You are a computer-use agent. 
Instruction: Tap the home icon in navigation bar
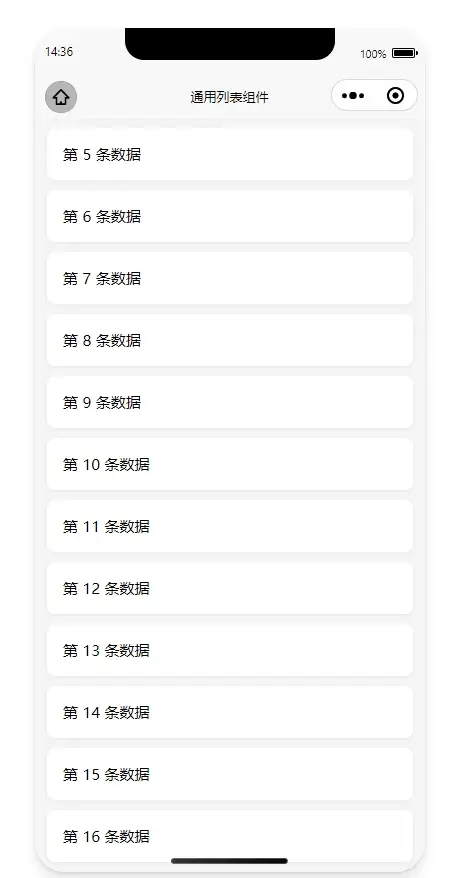tap(61, 97)
